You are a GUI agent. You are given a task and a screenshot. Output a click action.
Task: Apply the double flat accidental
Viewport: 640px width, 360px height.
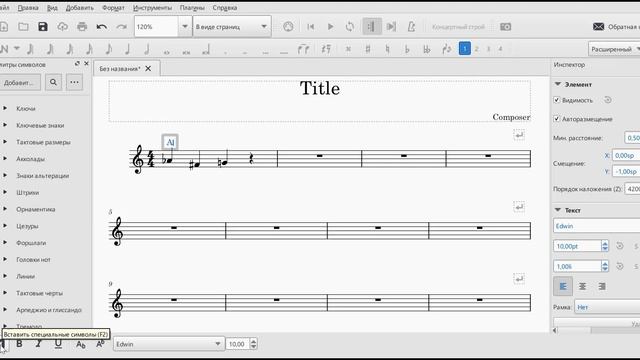(x=427, y=49)
